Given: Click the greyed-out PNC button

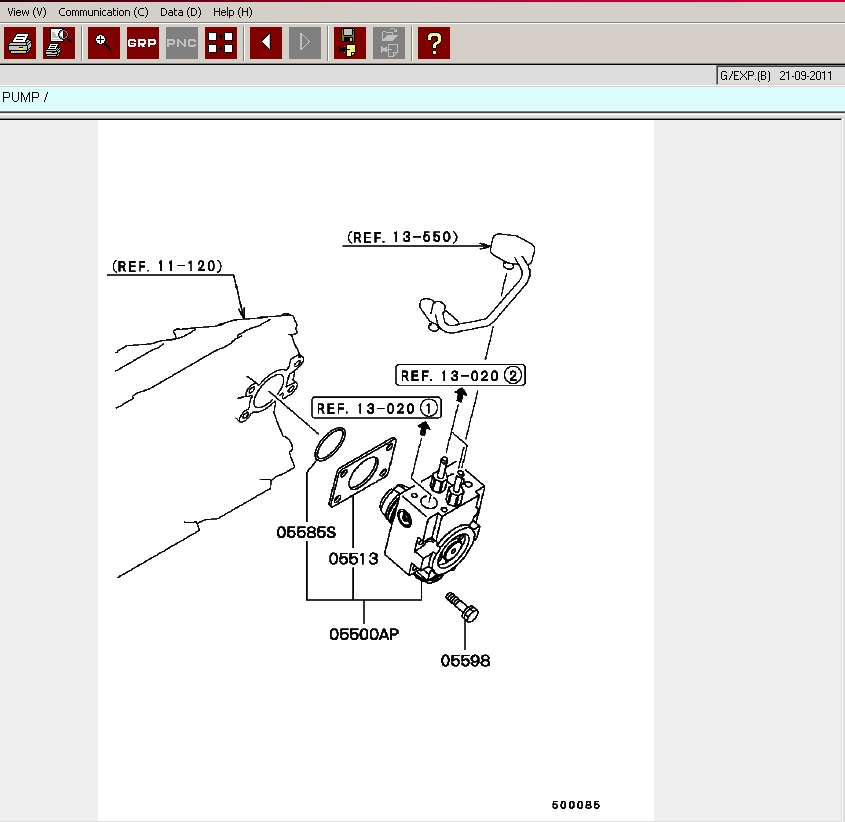Looking at the screenshot, I should pos(181,43).
